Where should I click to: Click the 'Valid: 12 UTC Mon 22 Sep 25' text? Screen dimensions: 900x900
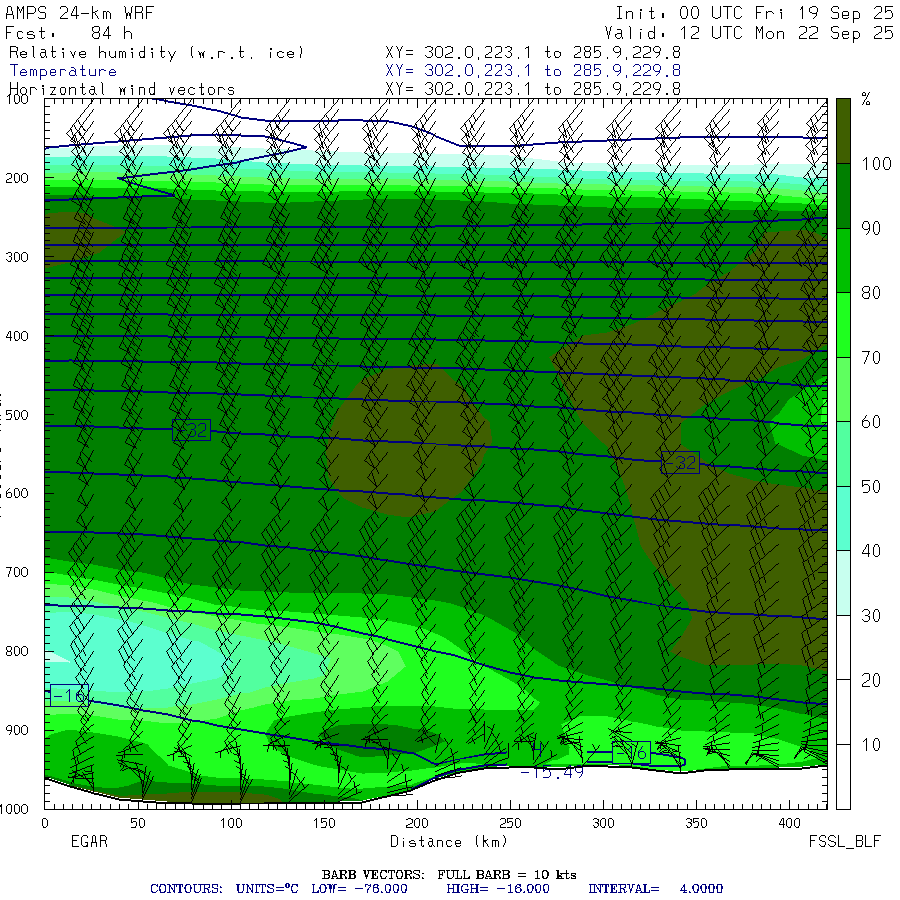pyautogui.click(x=748, y=33)
